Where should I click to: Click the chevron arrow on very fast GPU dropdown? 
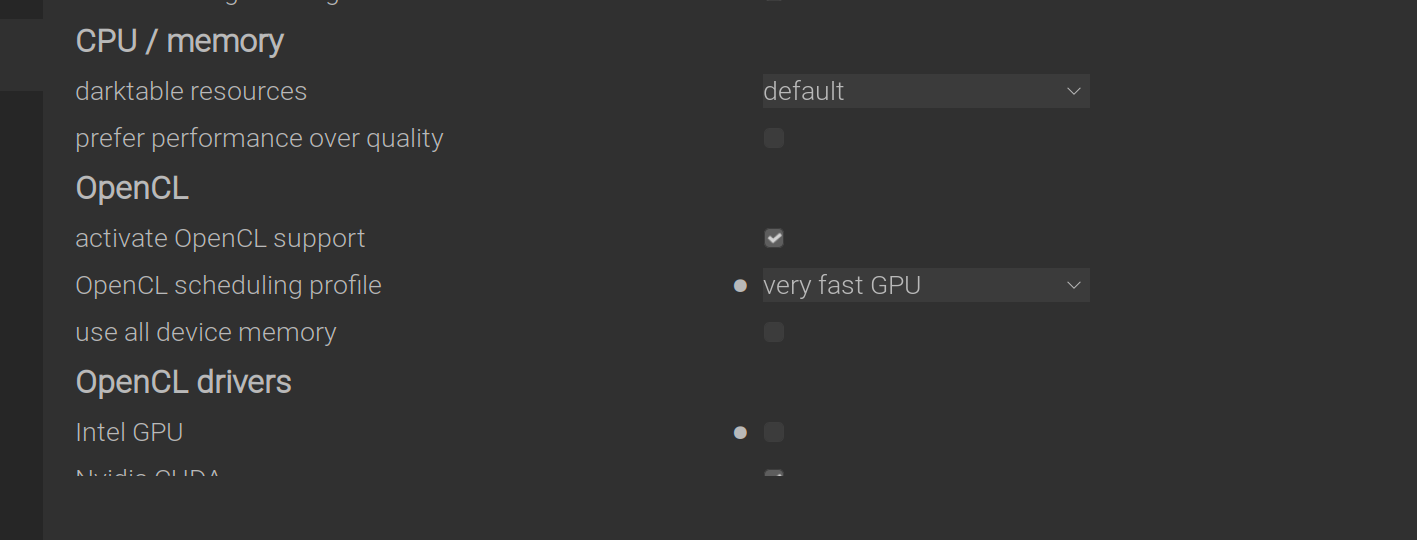click(x=1073, y=285)
